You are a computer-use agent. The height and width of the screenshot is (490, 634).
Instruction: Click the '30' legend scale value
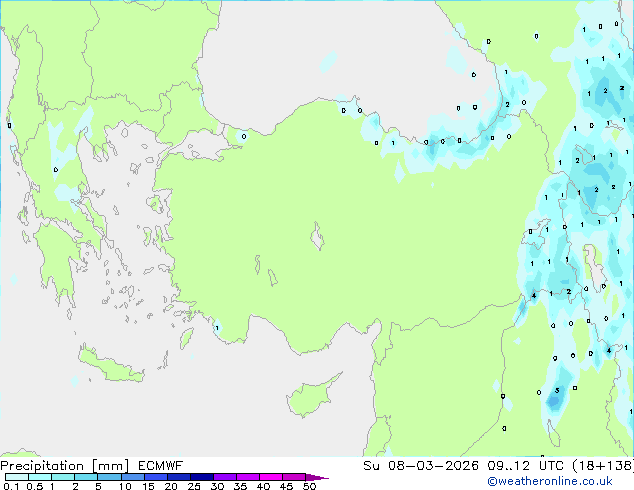(x=217, y=486)
